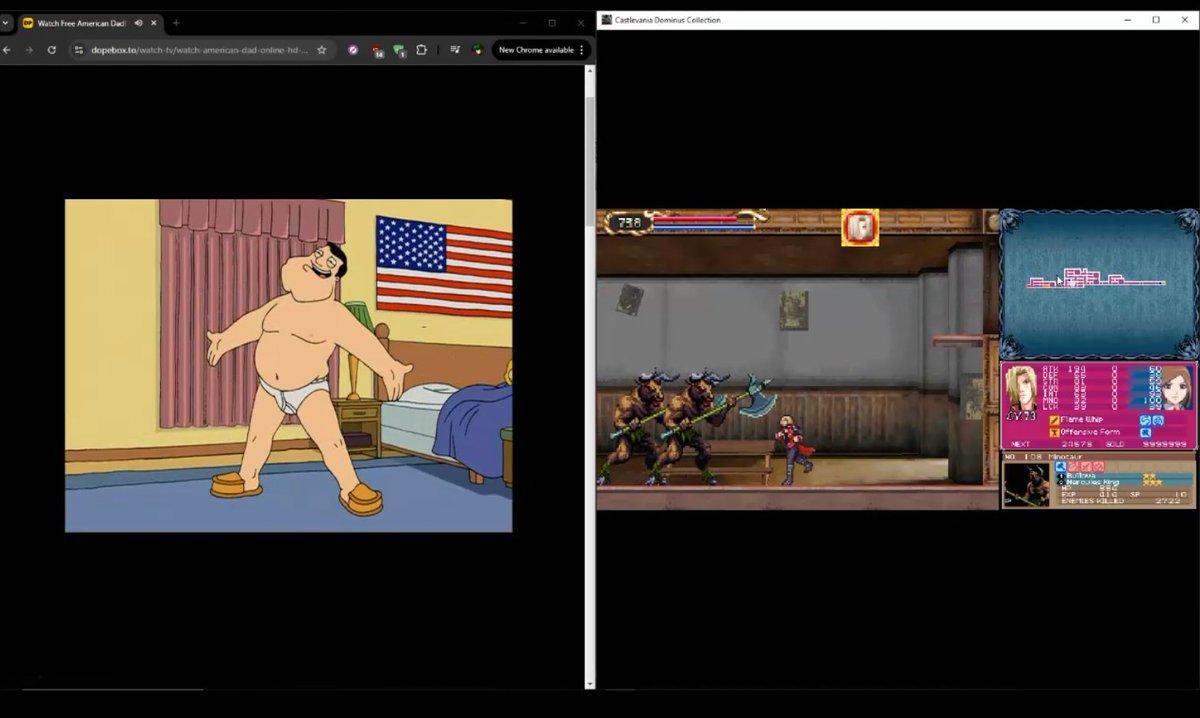The image size is (1200, 718).
Task: Open the red extension showing badge 14
Action: click(377, 50)
